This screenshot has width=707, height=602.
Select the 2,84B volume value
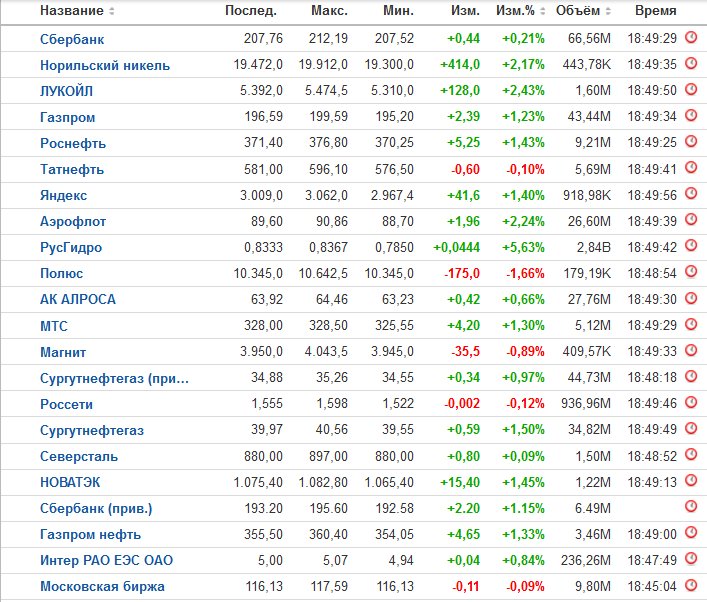click(593, 248)
